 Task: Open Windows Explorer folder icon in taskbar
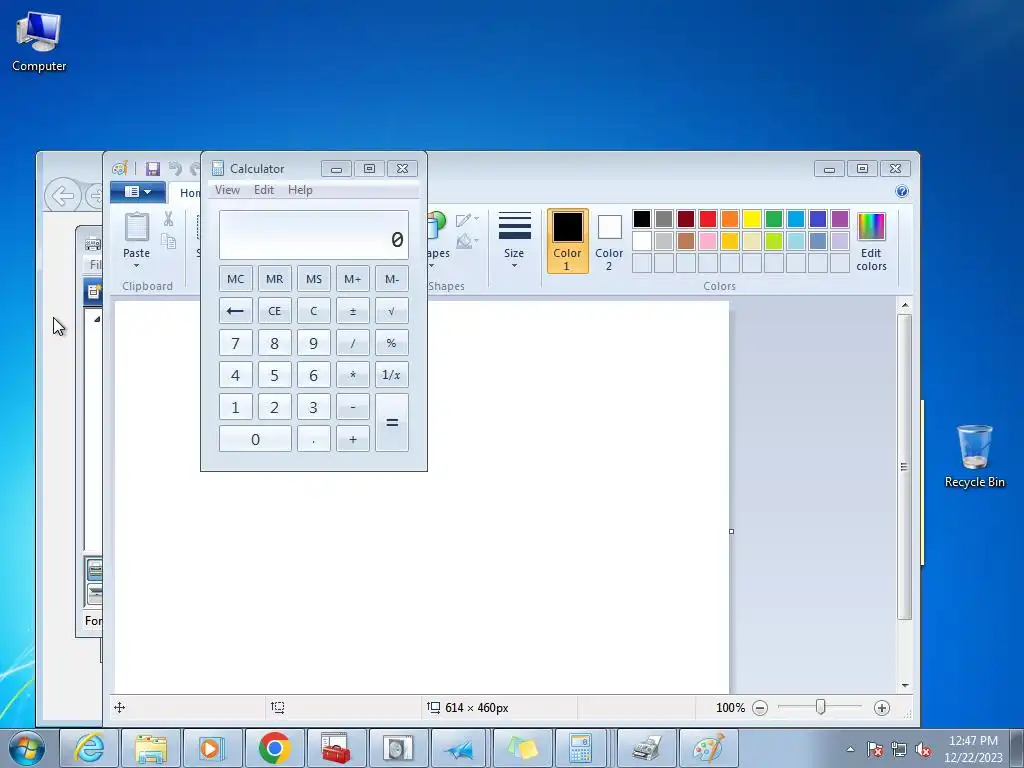click(151, 748)
